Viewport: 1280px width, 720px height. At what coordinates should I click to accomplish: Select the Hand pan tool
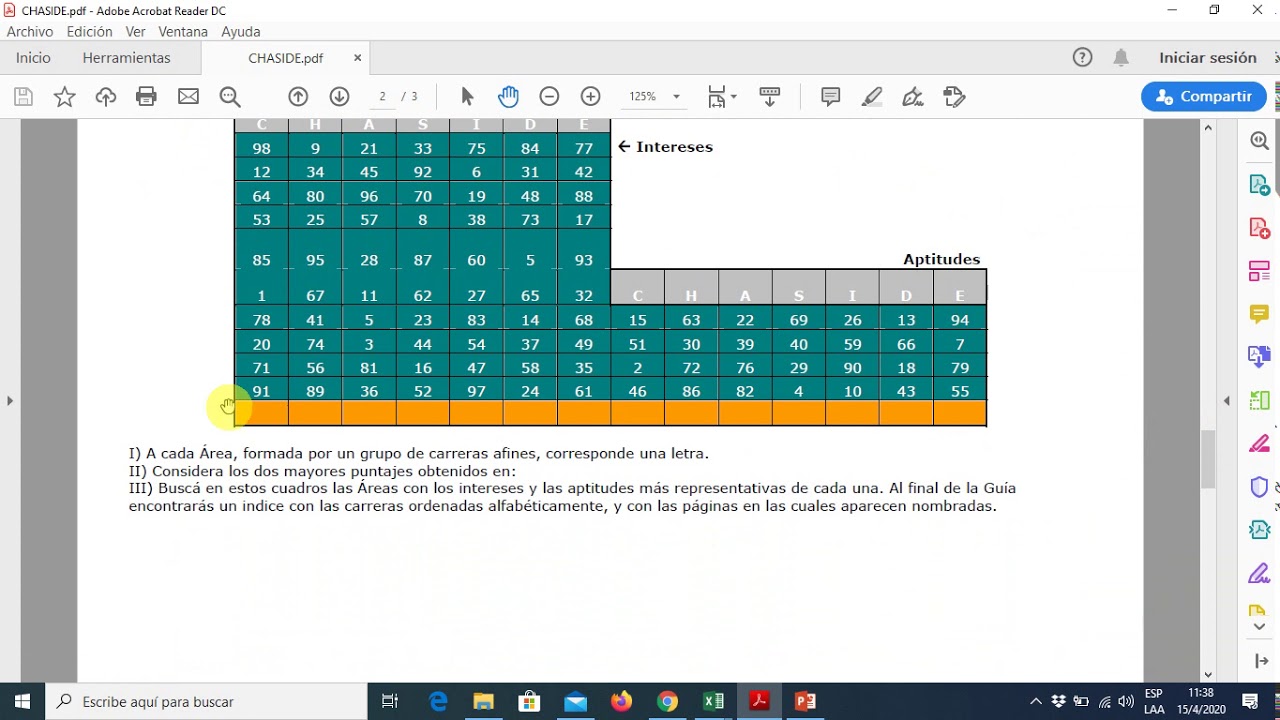click(509, 97)
